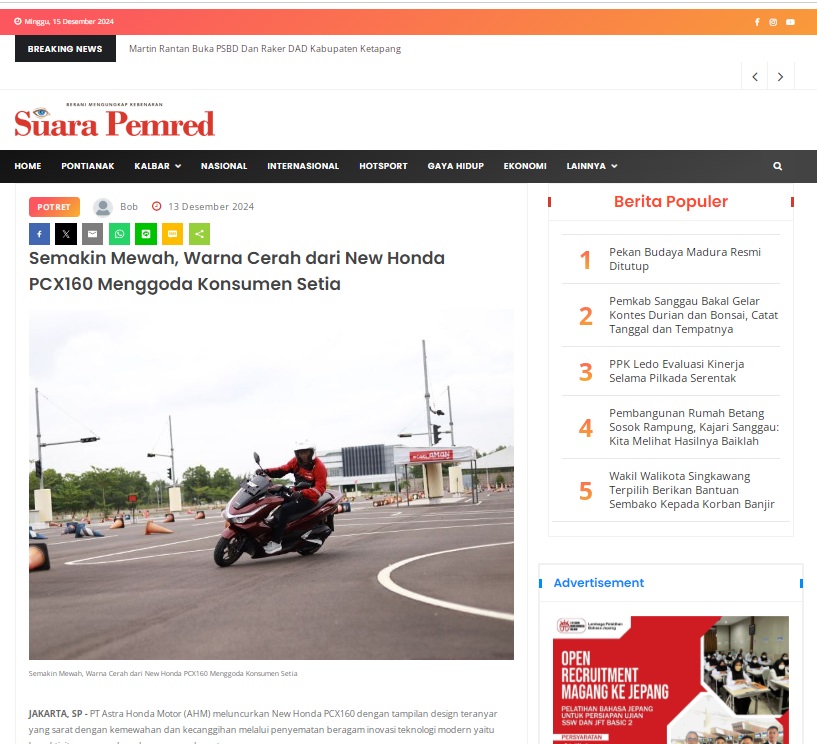
Task: Open the Internasional section
Action: coord(303,166)
